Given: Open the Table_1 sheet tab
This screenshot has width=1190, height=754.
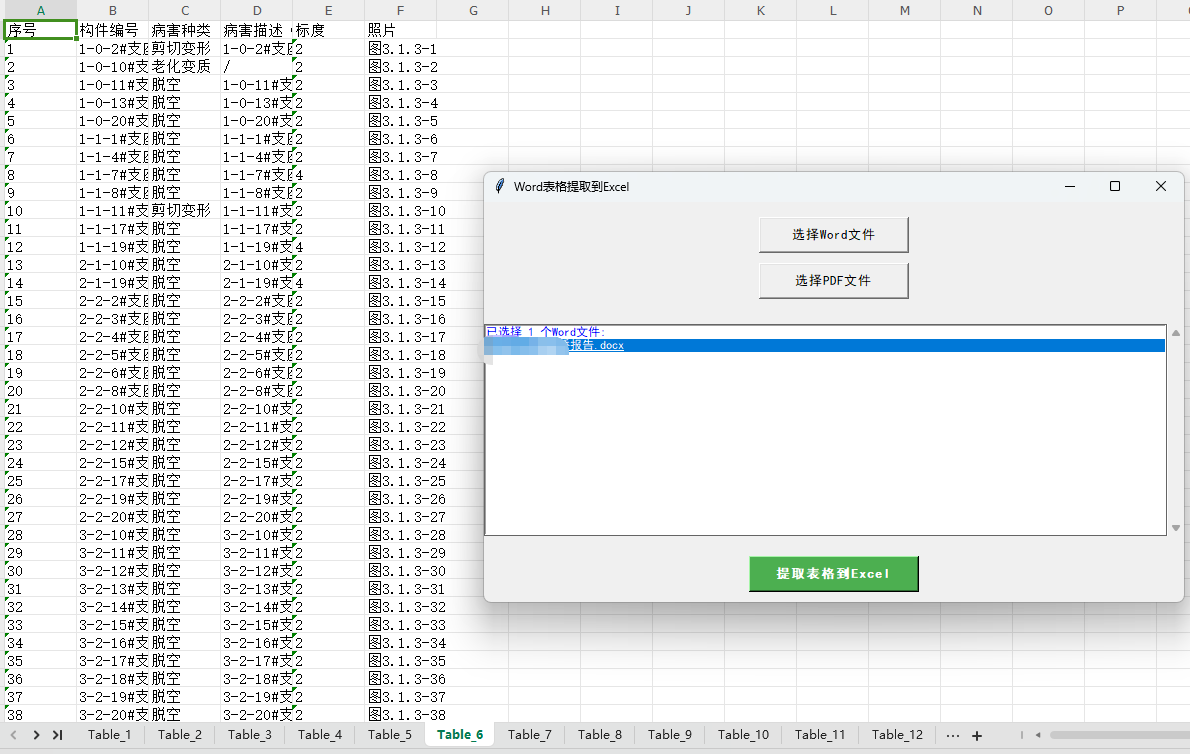Looking at the screenshot, I should coord(109,735).
